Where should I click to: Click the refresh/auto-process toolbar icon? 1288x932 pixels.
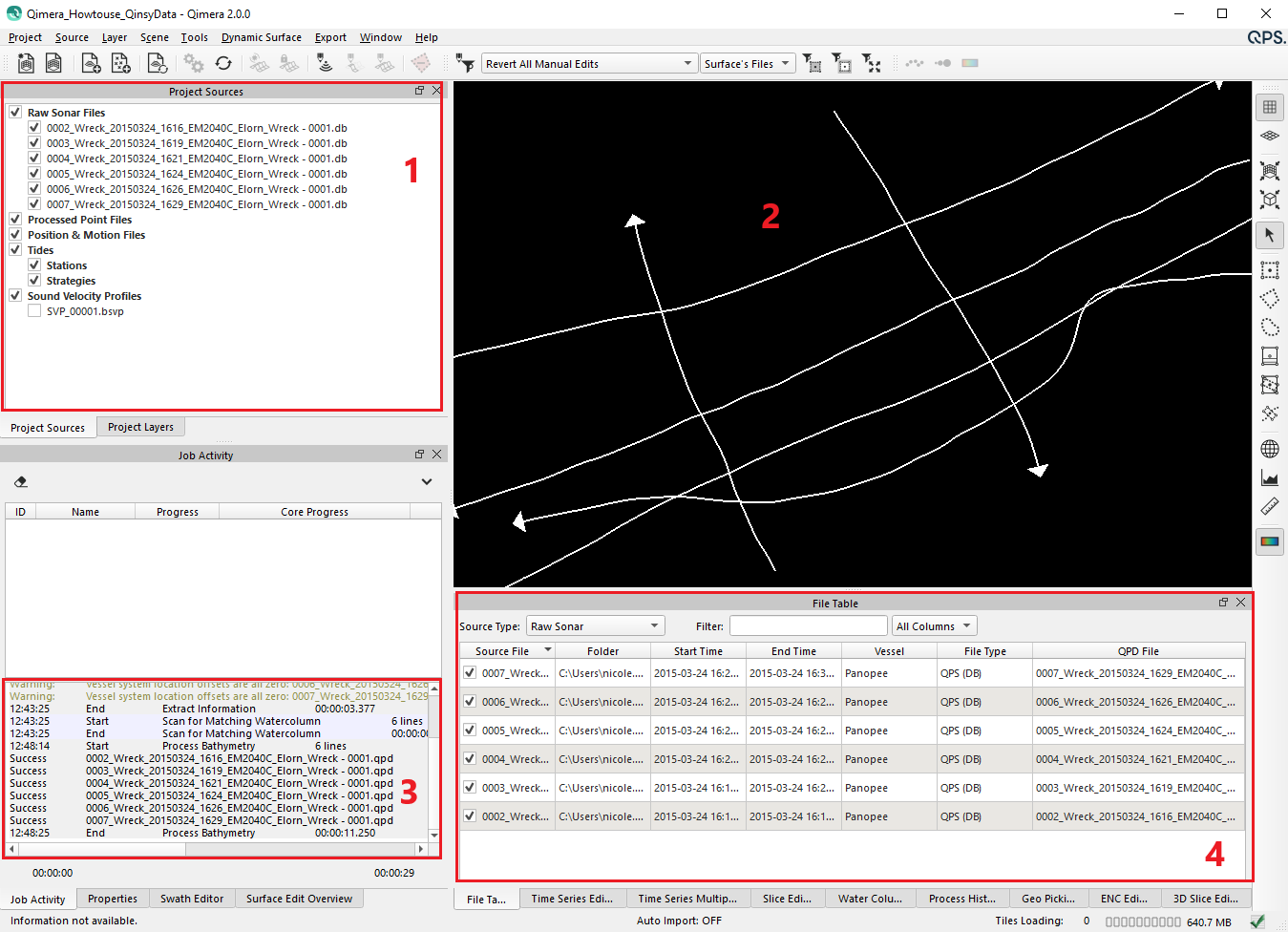point(223,63)
